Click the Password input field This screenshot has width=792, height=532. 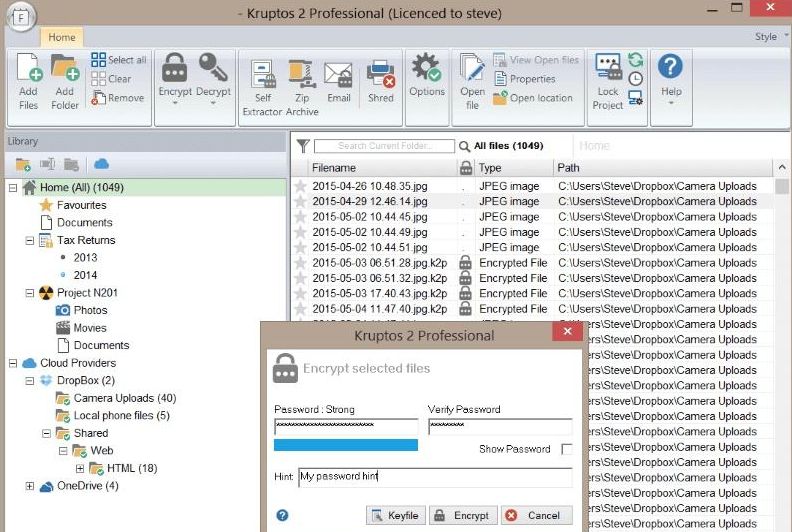(x=346, y=426)
